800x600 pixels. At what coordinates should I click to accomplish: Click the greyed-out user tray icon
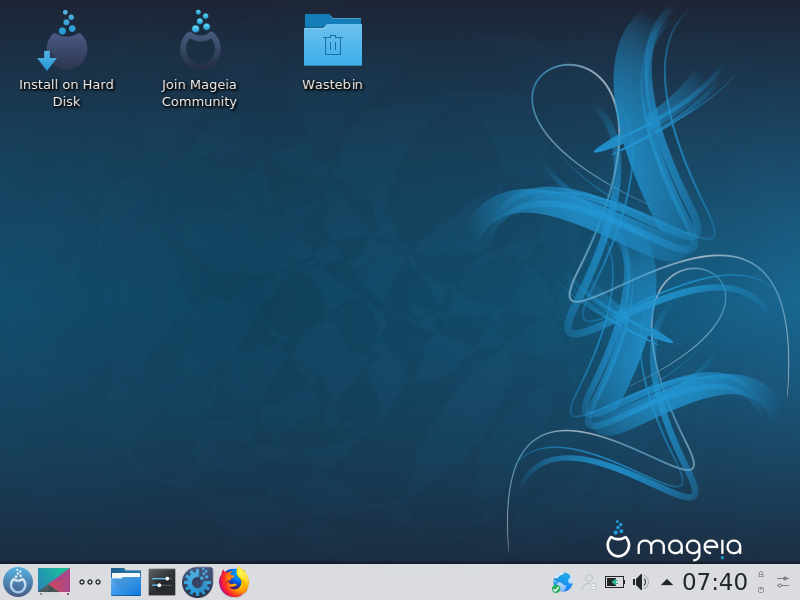[x=589, y=582]
